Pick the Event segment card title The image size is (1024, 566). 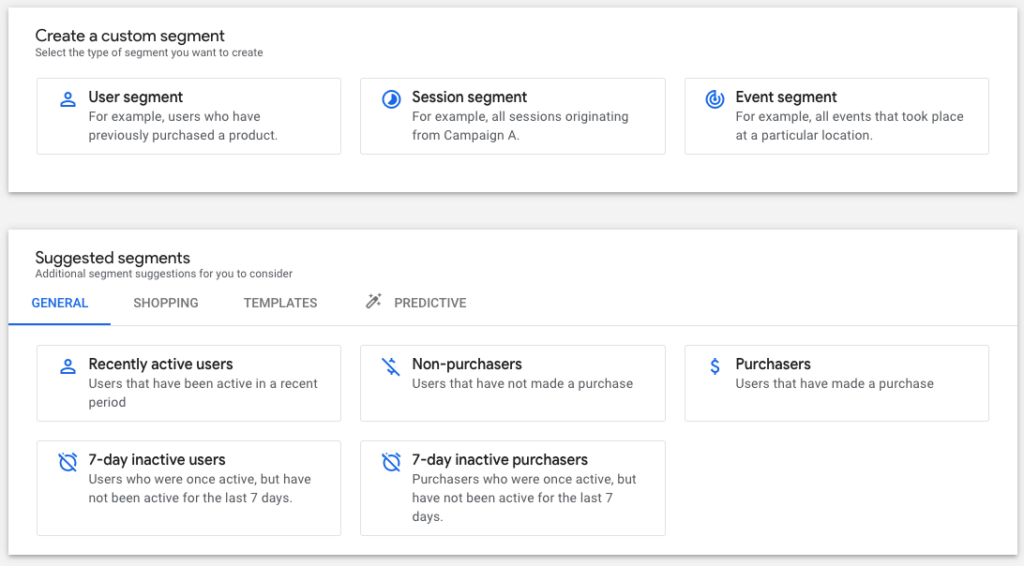click(x=786, y=97)
